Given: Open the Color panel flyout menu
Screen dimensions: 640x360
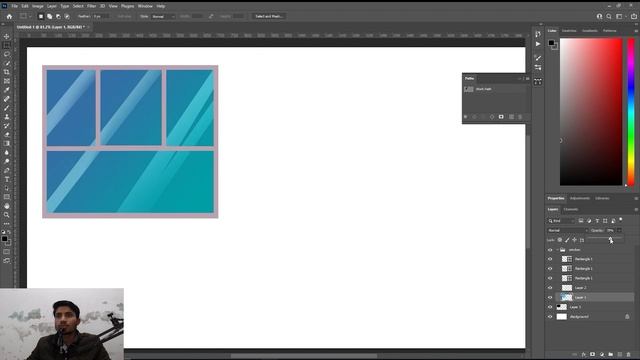Looking at the screenshot, I should pos(636,31).
